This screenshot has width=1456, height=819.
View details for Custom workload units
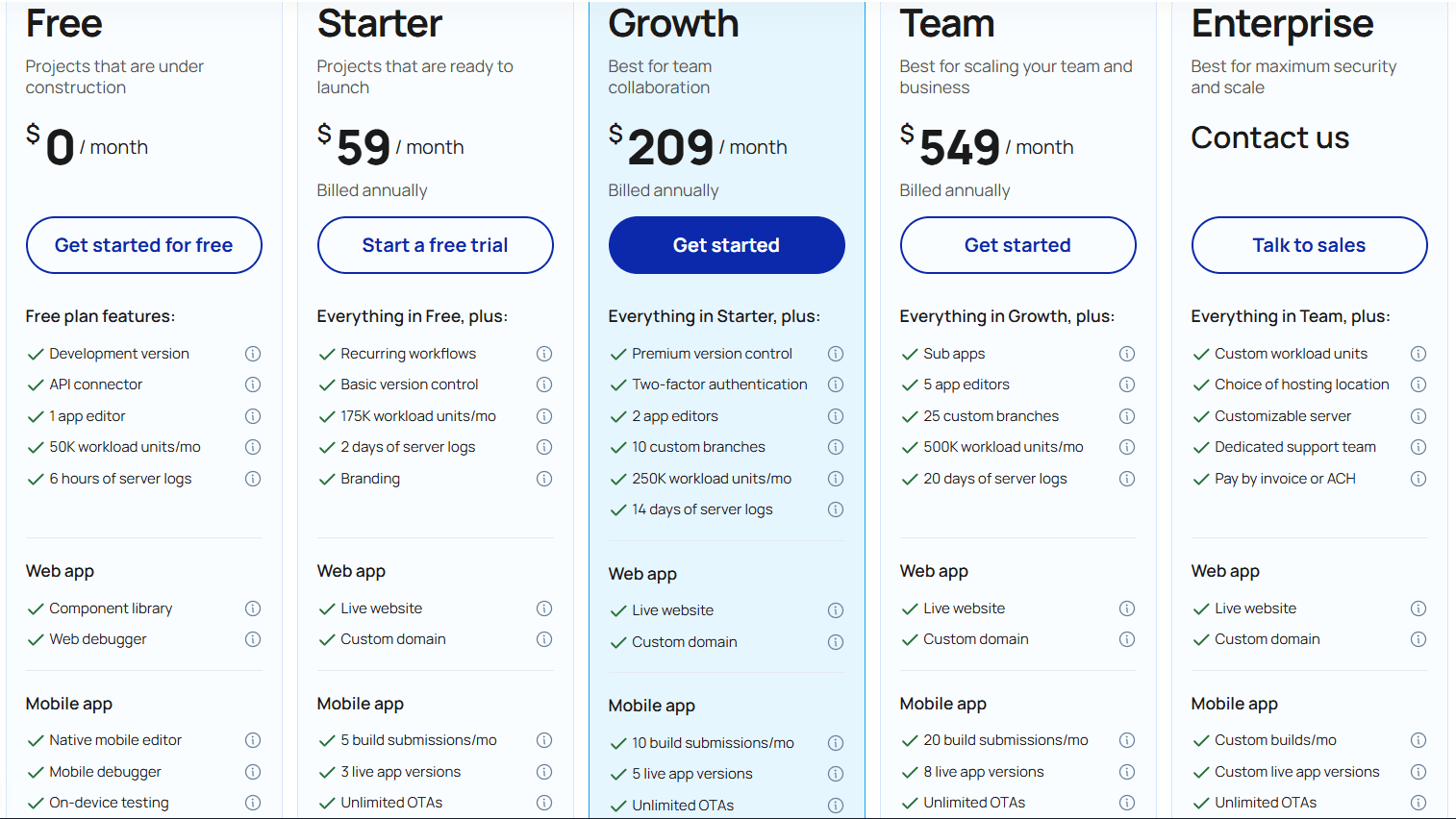click(1418, 354)
